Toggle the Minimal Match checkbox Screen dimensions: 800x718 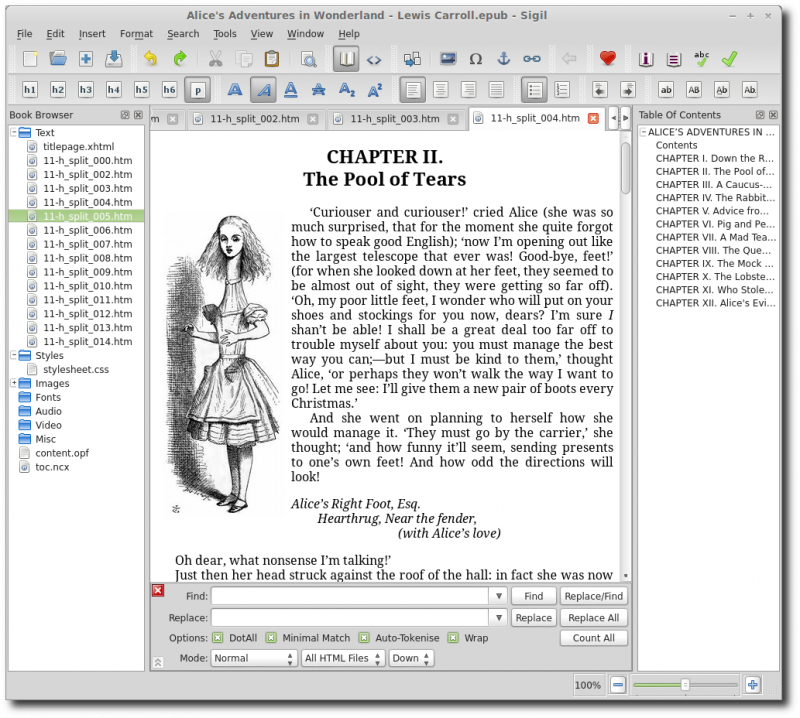(x=271, y=638)
